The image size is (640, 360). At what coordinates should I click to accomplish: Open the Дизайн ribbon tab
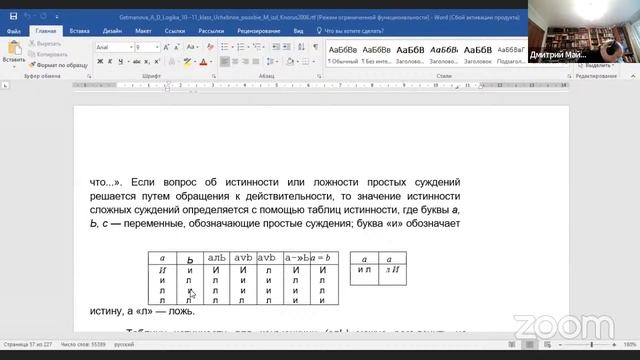112,31
